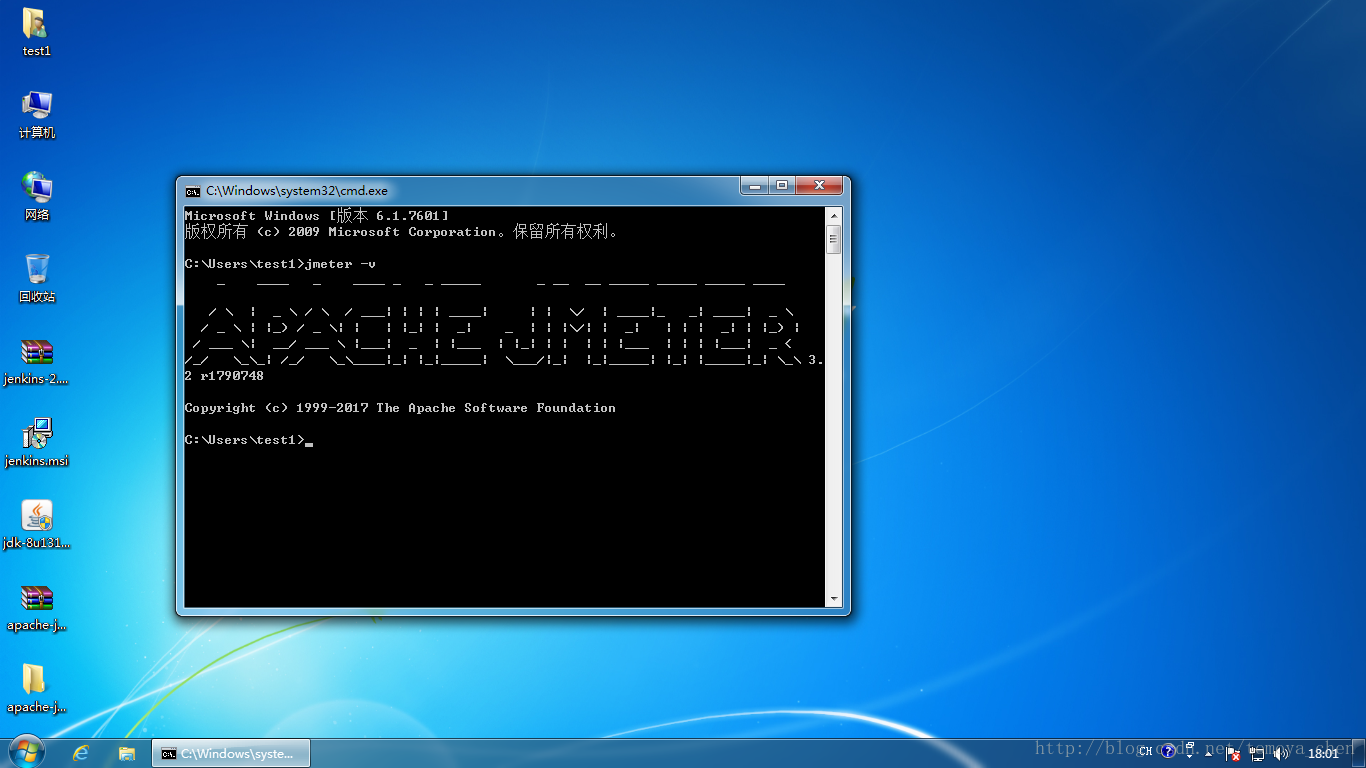Open Windows Explorer from the taskbar

[x=126, y=753]
